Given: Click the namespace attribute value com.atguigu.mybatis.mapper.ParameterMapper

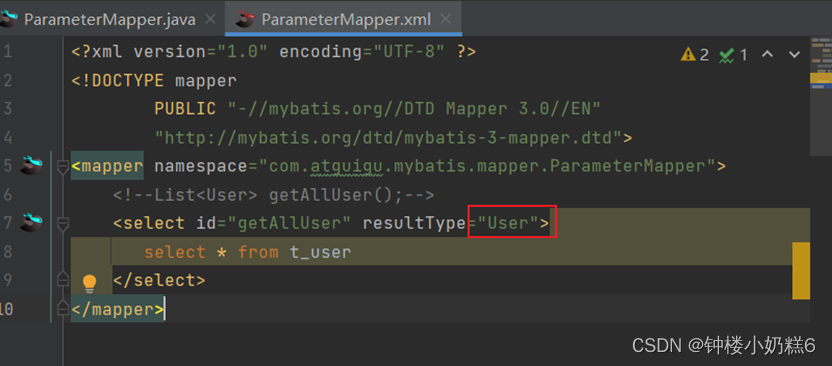Looking at the screenshot, I should point(487,166).
